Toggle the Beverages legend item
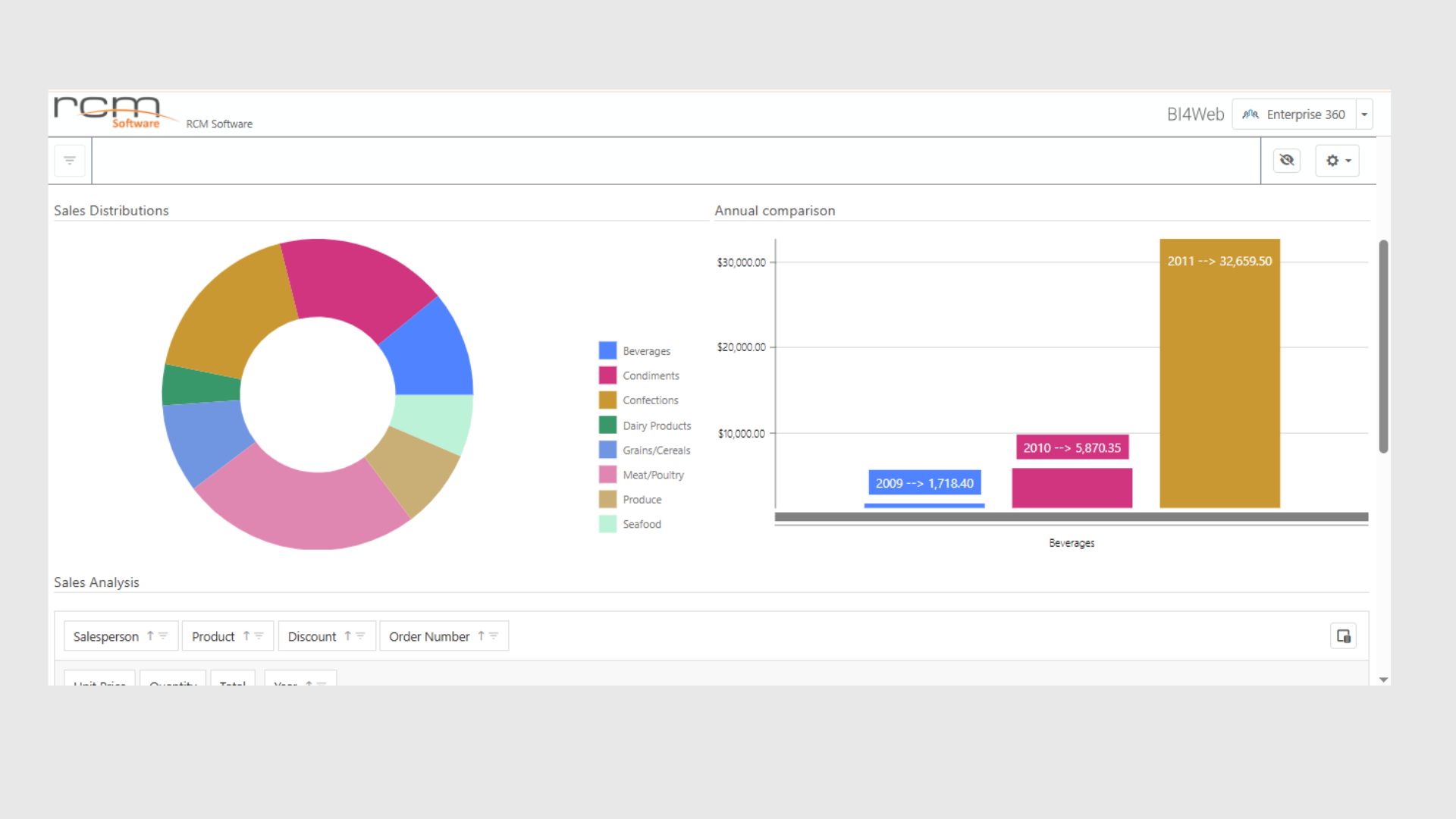This screenshot has height=819, width=1456. (x=646, y=351)
